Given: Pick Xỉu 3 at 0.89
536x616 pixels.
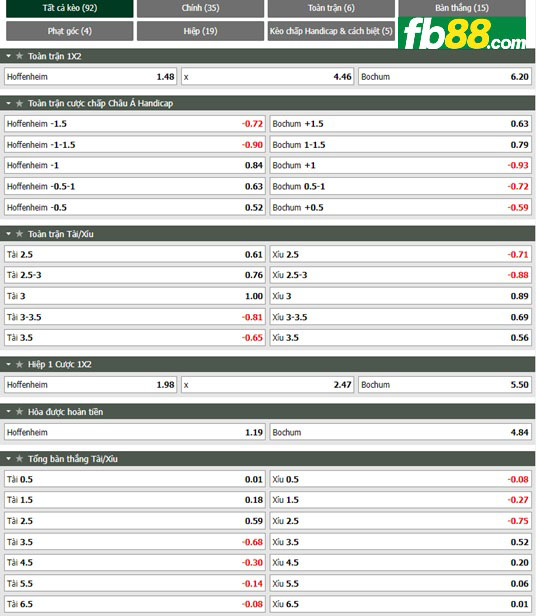Looking at the screenshot, I should [x=400, y=296].
